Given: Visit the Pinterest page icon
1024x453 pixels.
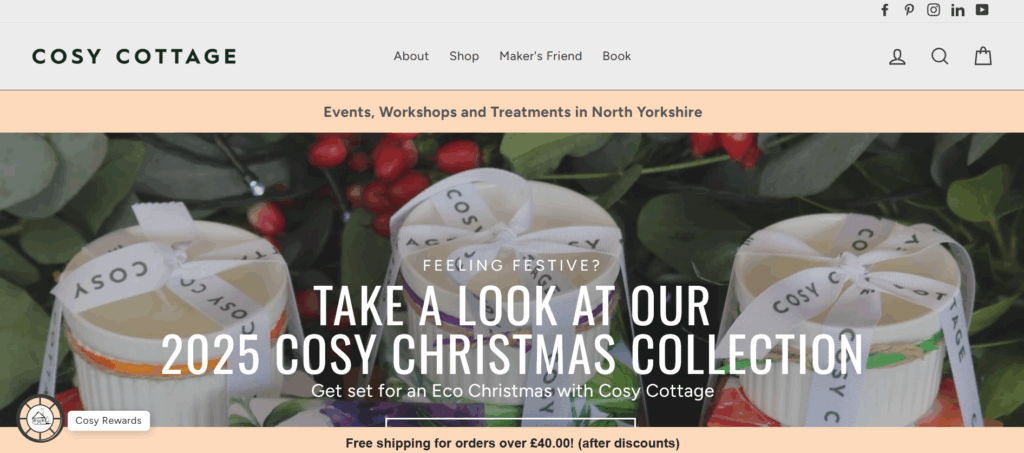Looking at the screenshot, I should 909,10.
